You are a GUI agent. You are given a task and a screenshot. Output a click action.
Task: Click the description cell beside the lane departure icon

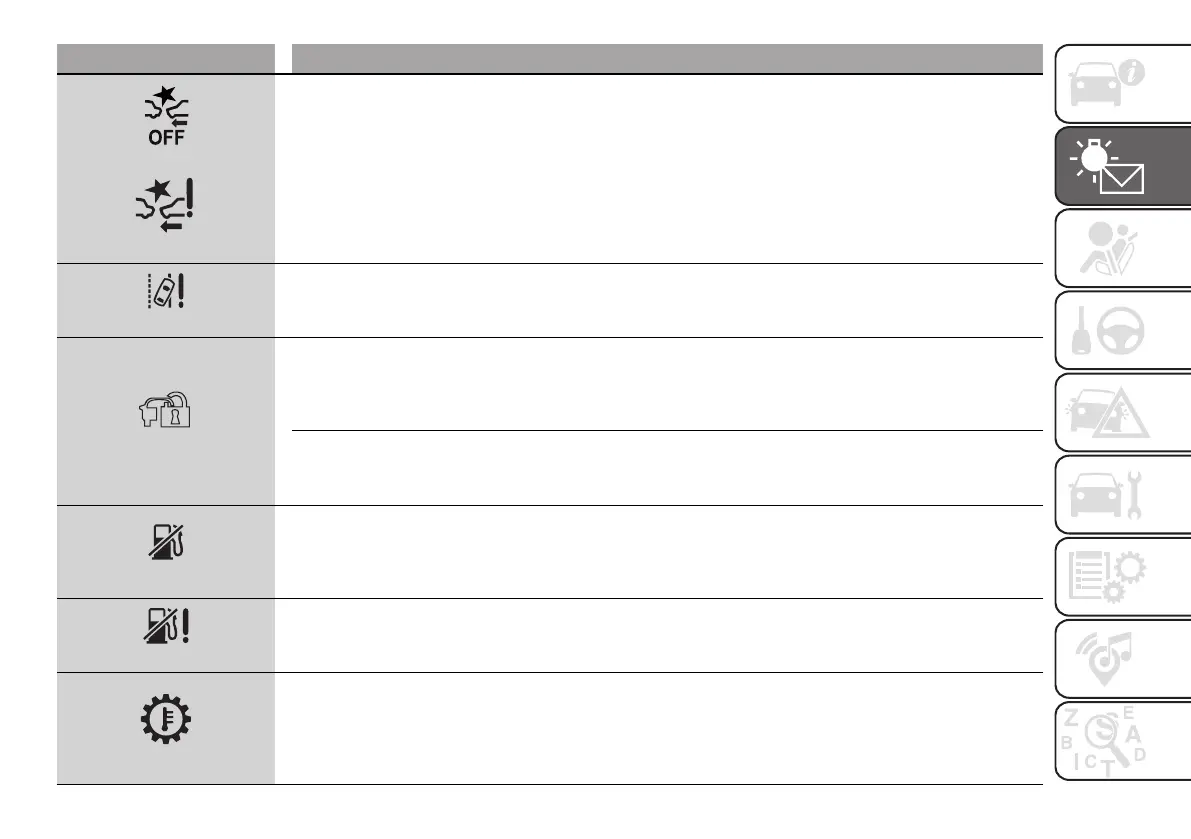pyautogui.click(x=655, y=300)
